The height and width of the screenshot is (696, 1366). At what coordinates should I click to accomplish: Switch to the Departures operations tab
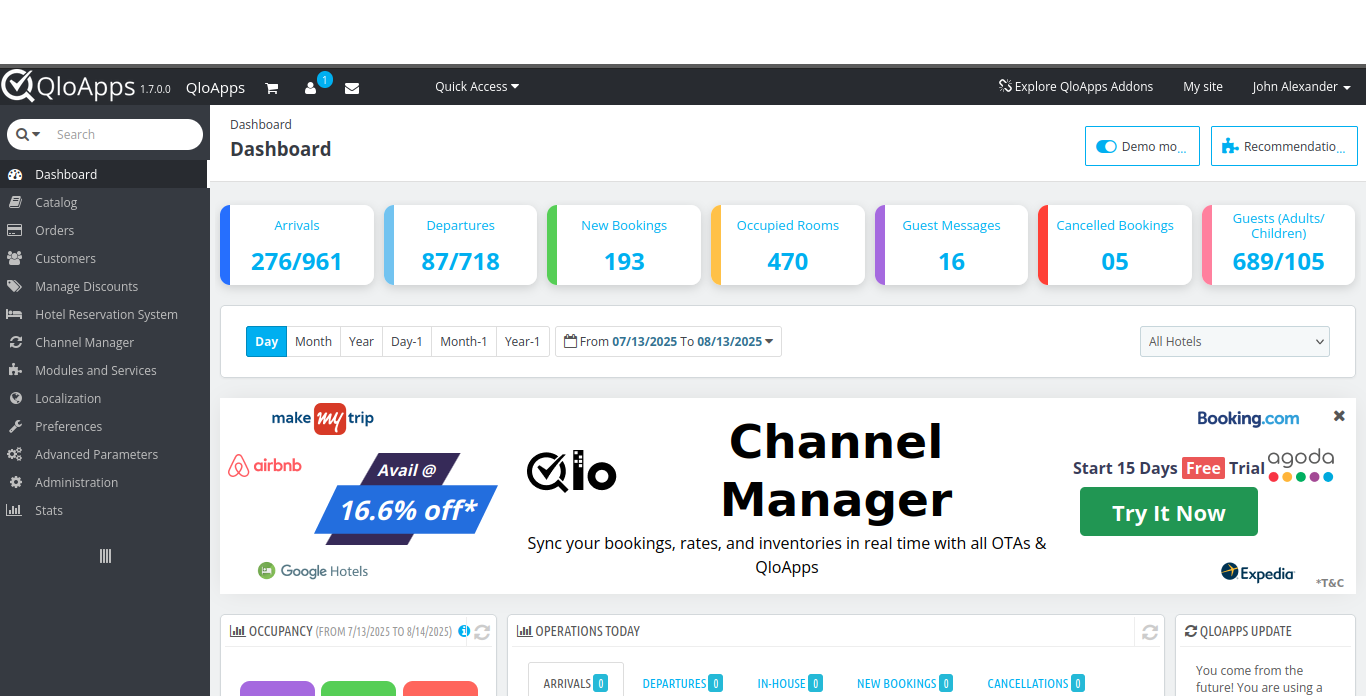683,683
